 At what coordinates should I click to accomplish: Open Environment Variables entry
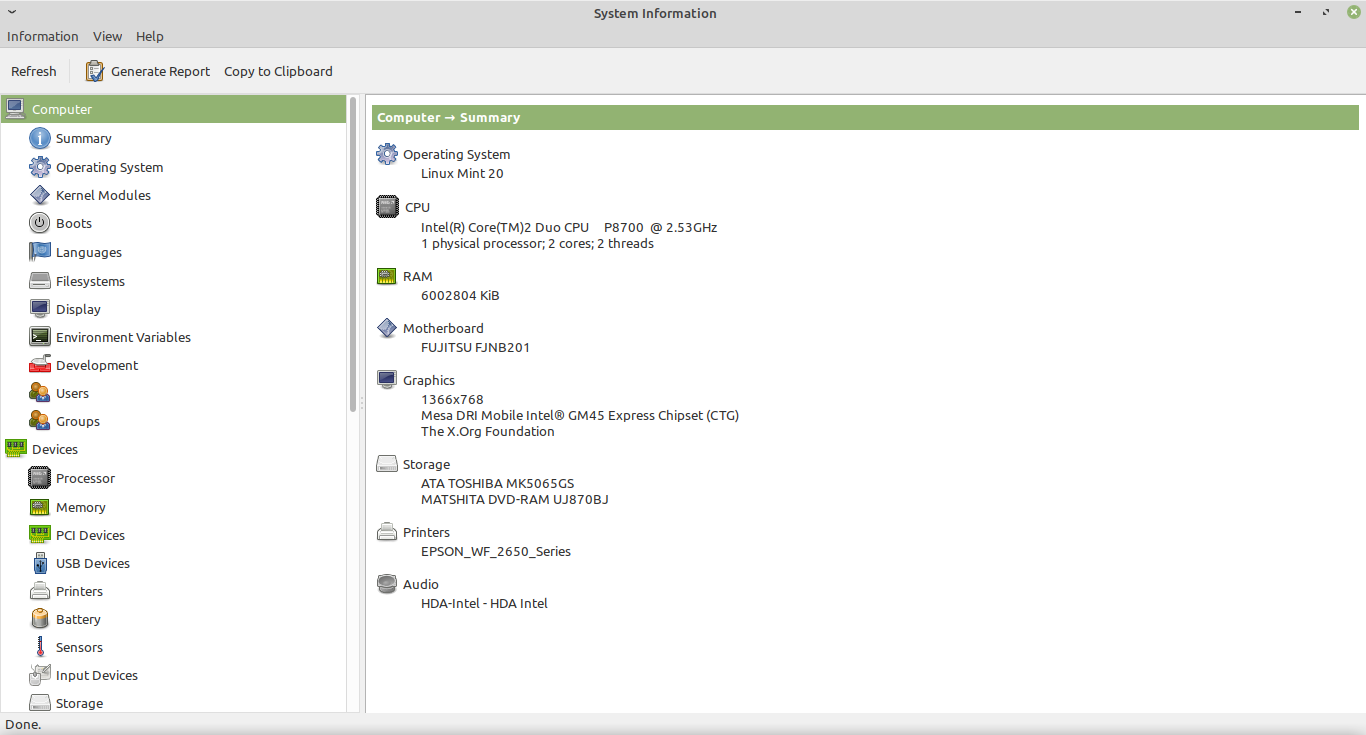click(x=123, y=337)
